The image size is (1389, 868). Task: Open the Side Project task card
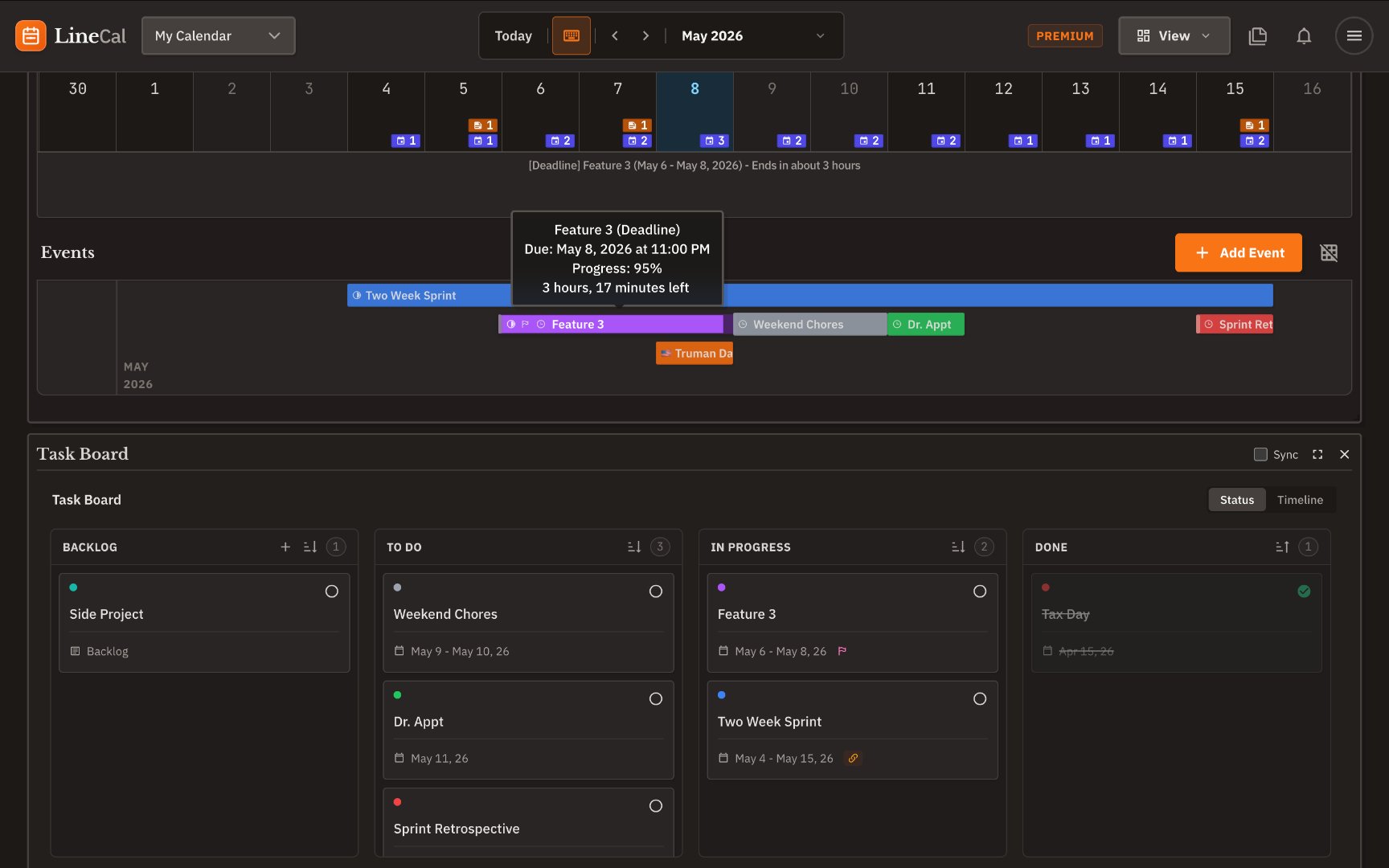click(x=204, y=623)
